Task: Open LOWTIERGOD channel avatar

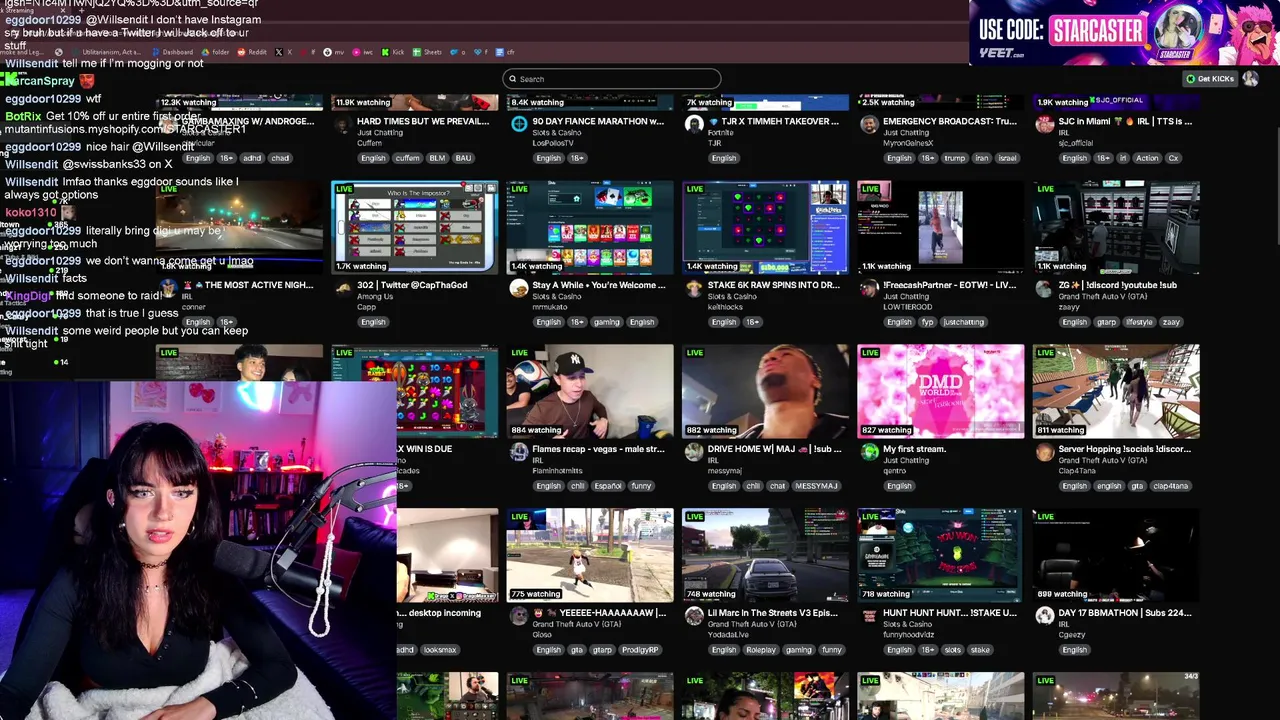Action: point(869,288)
